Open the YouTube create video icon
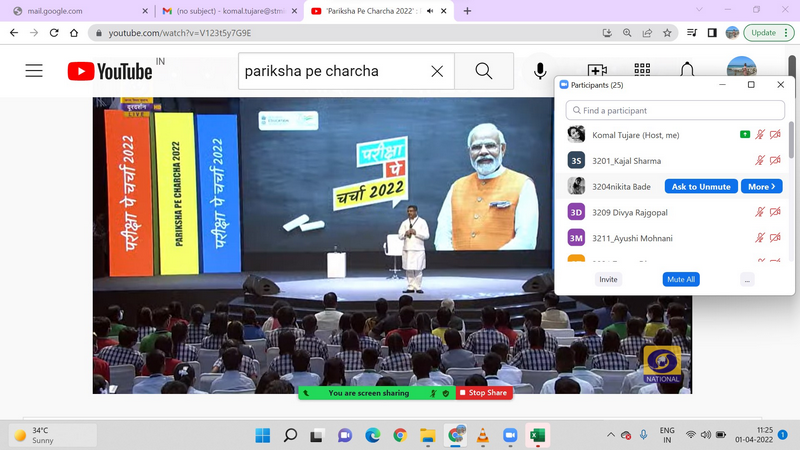The image size is (800, 450). [596, 70]
